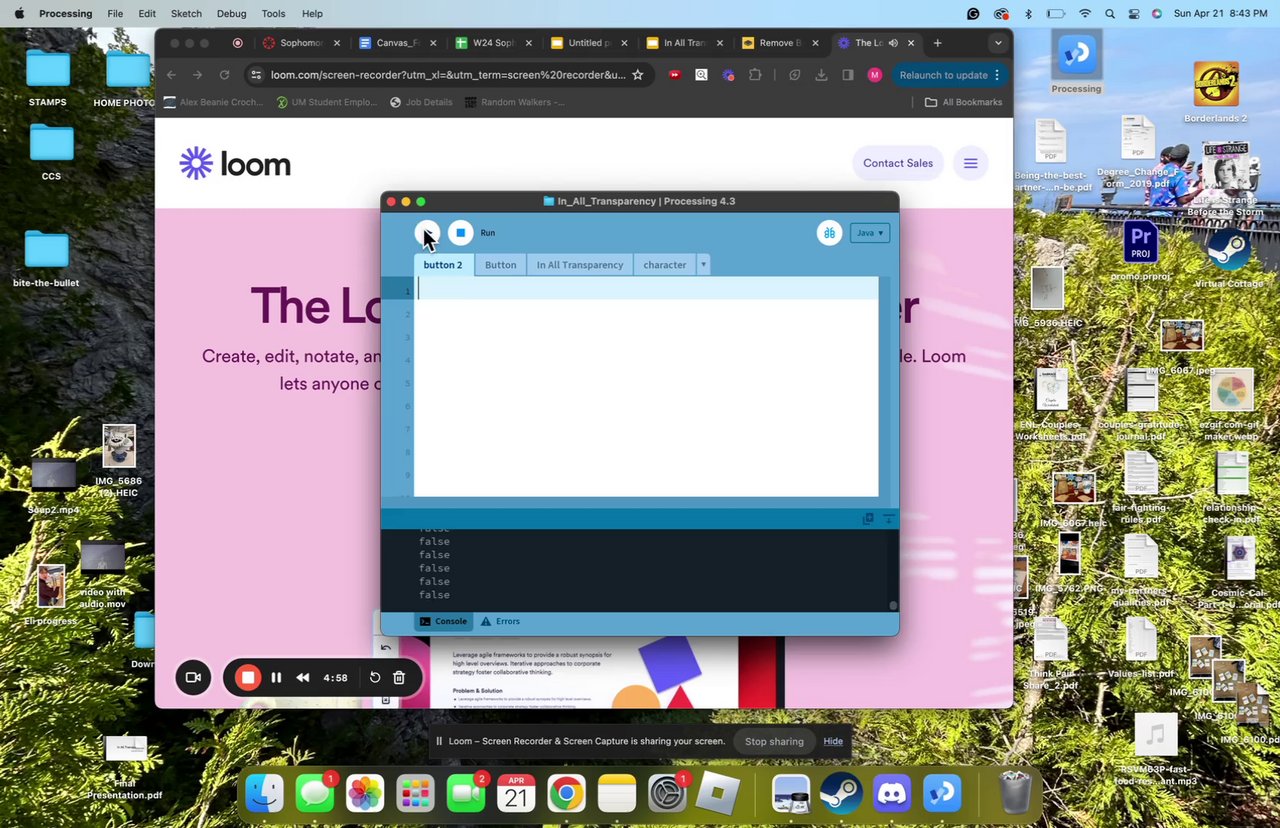Image resolution: width=1280 pixels, height=828 pixels.
Task: Open Chrome extensions puzzle icon
Action: coord(755,75)
